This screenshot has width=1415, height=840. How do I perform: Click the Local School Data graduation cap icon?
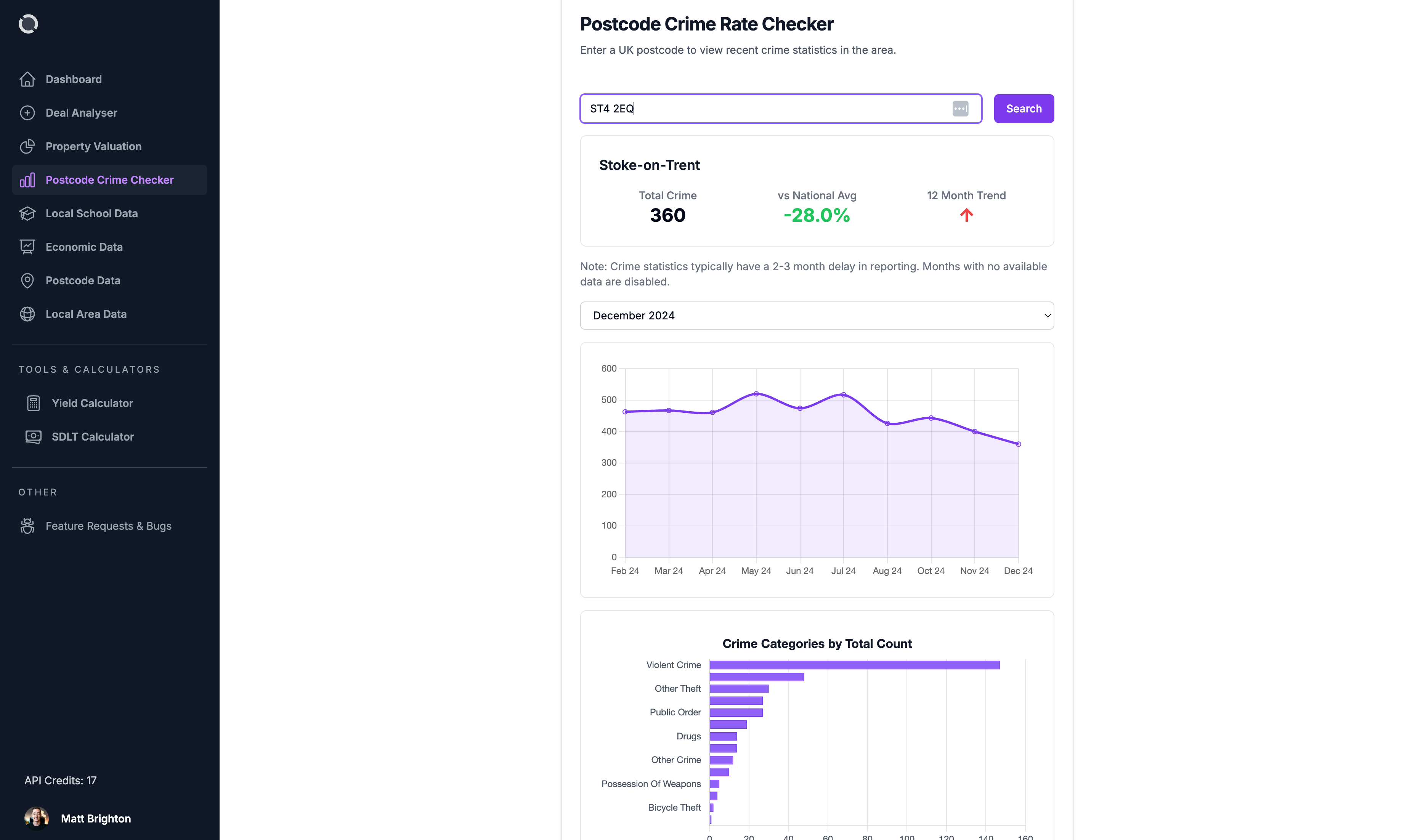(x=27, y=213)
